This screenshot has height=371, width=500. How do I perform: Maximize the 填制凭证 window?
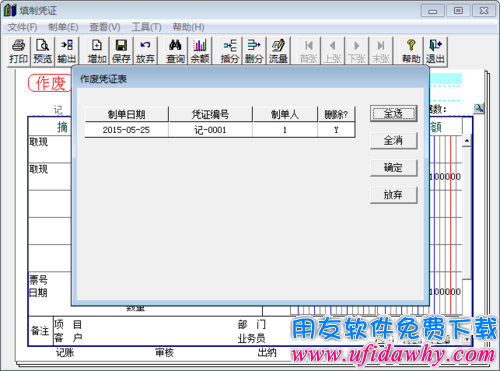(x=458, y=11)
